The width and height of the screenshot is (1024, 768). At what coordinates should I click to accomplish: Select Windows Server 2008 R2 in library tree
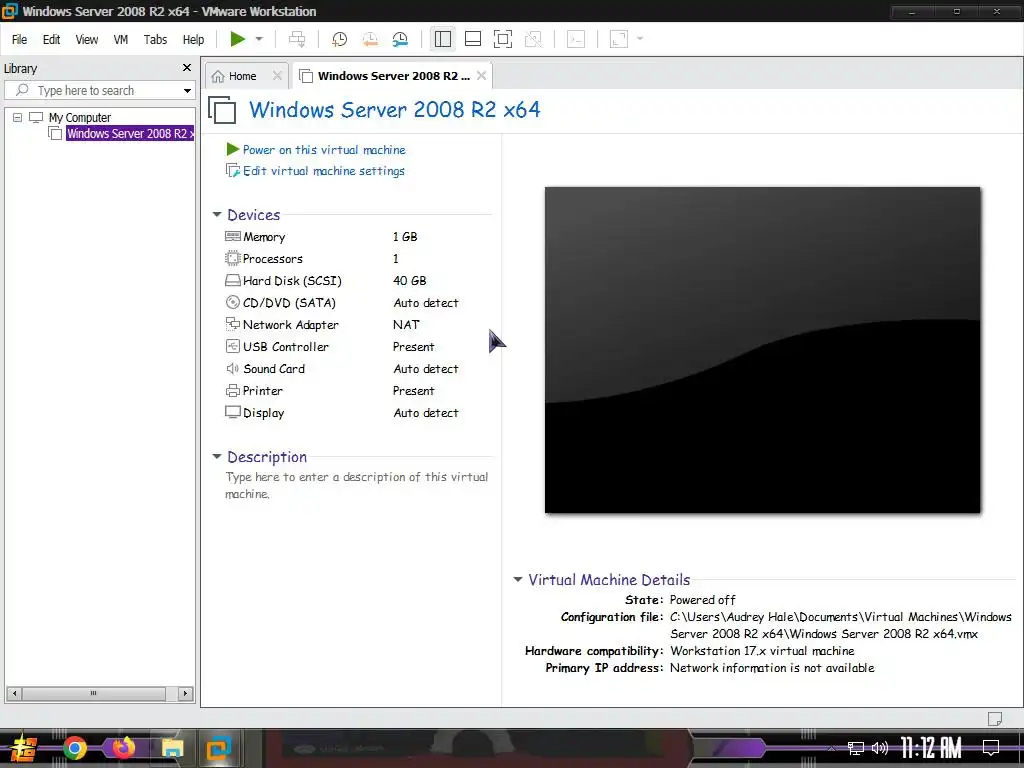[130, 134]
